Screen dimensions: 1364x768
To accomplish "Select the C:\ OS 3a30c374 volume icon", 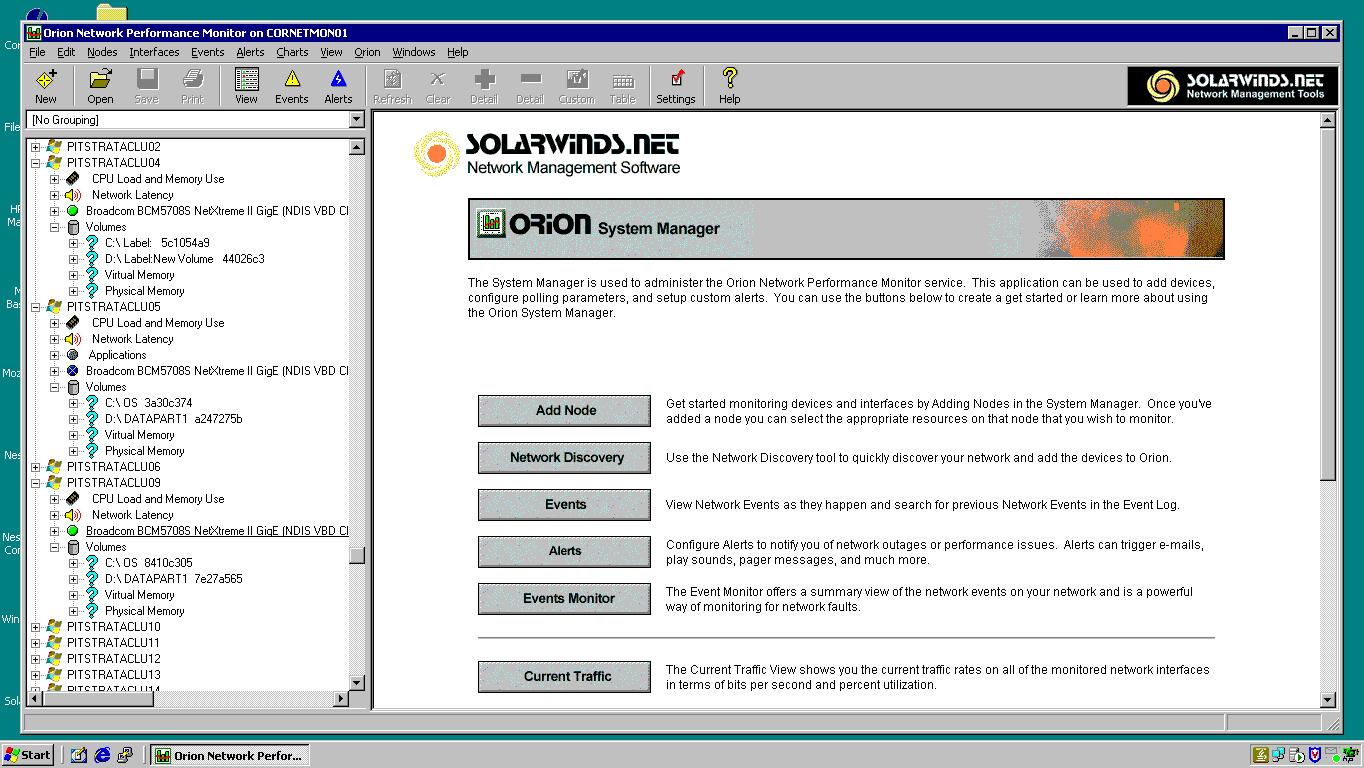I will coord(92,403).
